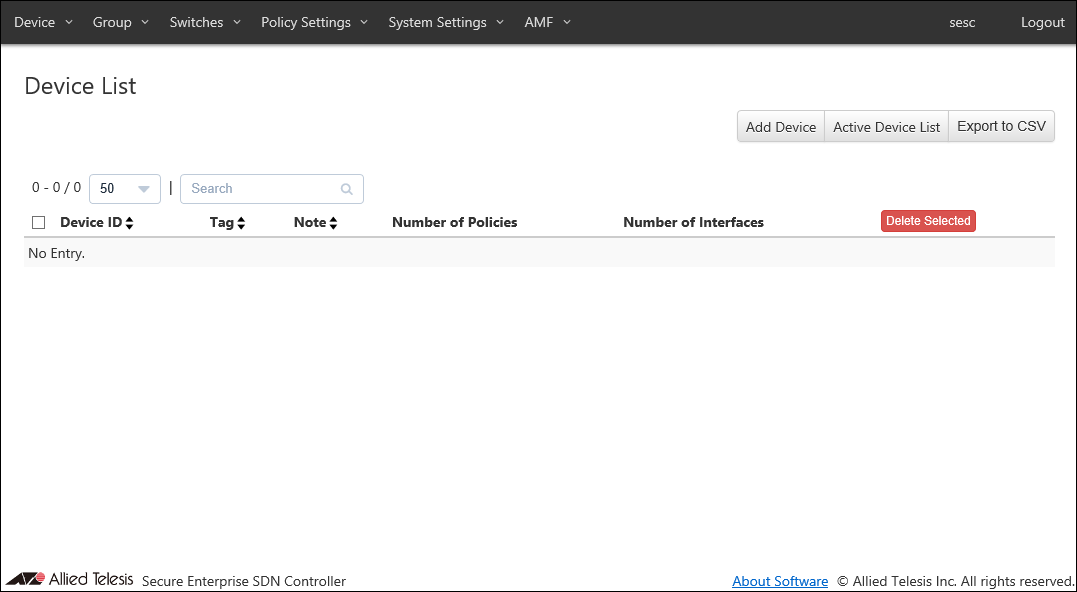Click Logout in the top bar
Viewport: 1077px width, 592px height.
[x=1042, y=22]
